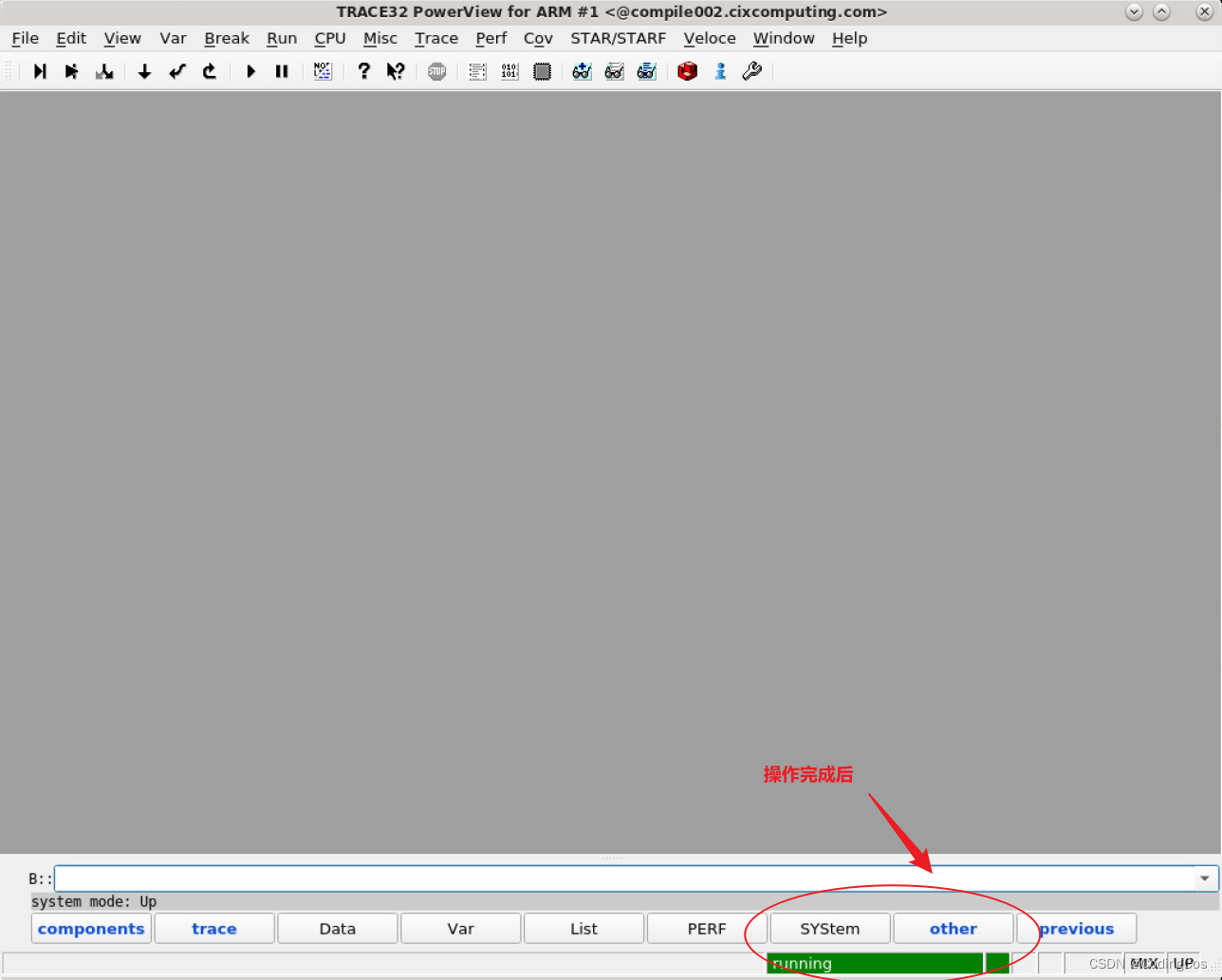Image resolution: width=1222 pixels, height=980 pixels.
Task: Click the PERF softkey
Action: click(x=707, y=929)
